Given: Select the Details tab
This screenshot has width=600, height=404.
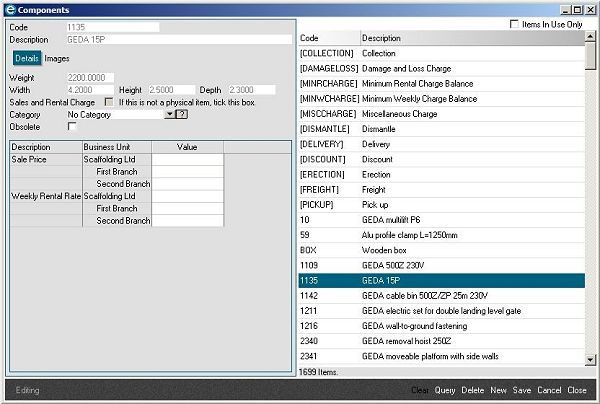Looking at the screenshot, I should 26,59.
